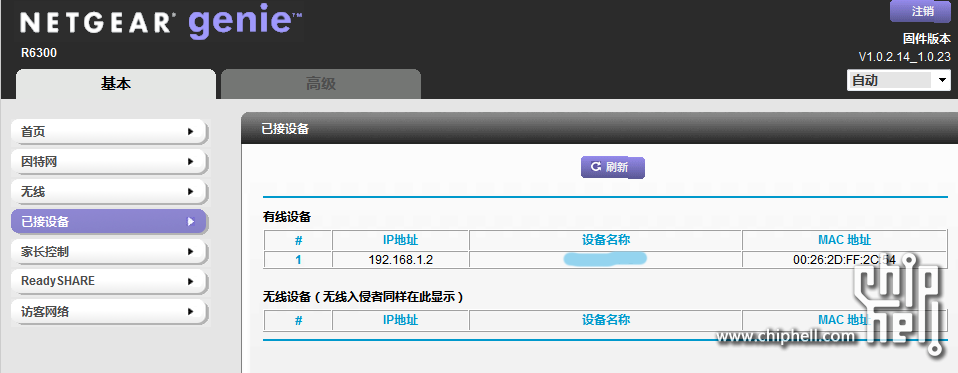958x373 pixels.
Task: Click the arrow icon on 因特网 menu item
Action: (191, 162)
